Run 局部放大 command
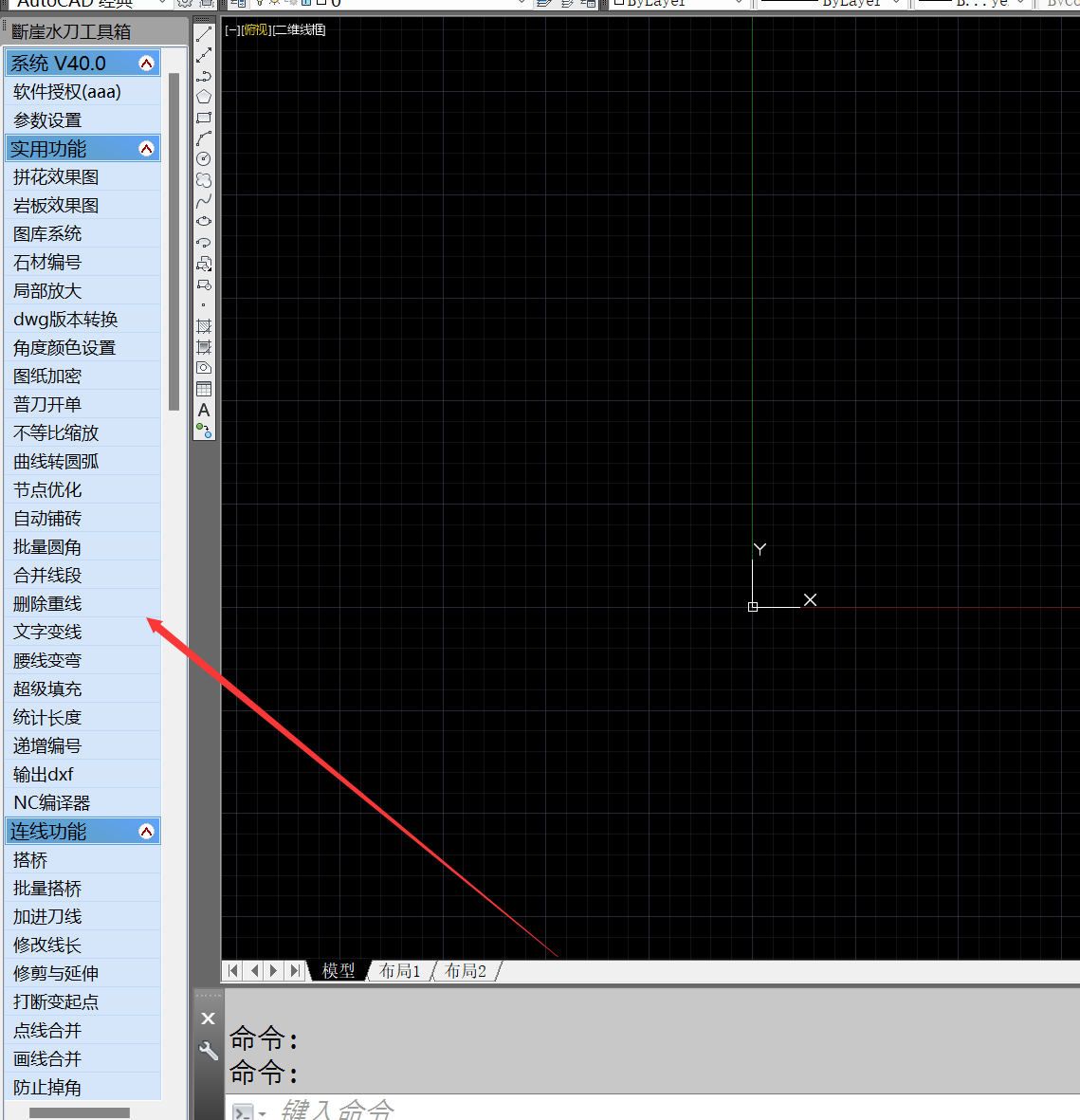Viewport: 1080px width, 1120px height. point(82,291)
